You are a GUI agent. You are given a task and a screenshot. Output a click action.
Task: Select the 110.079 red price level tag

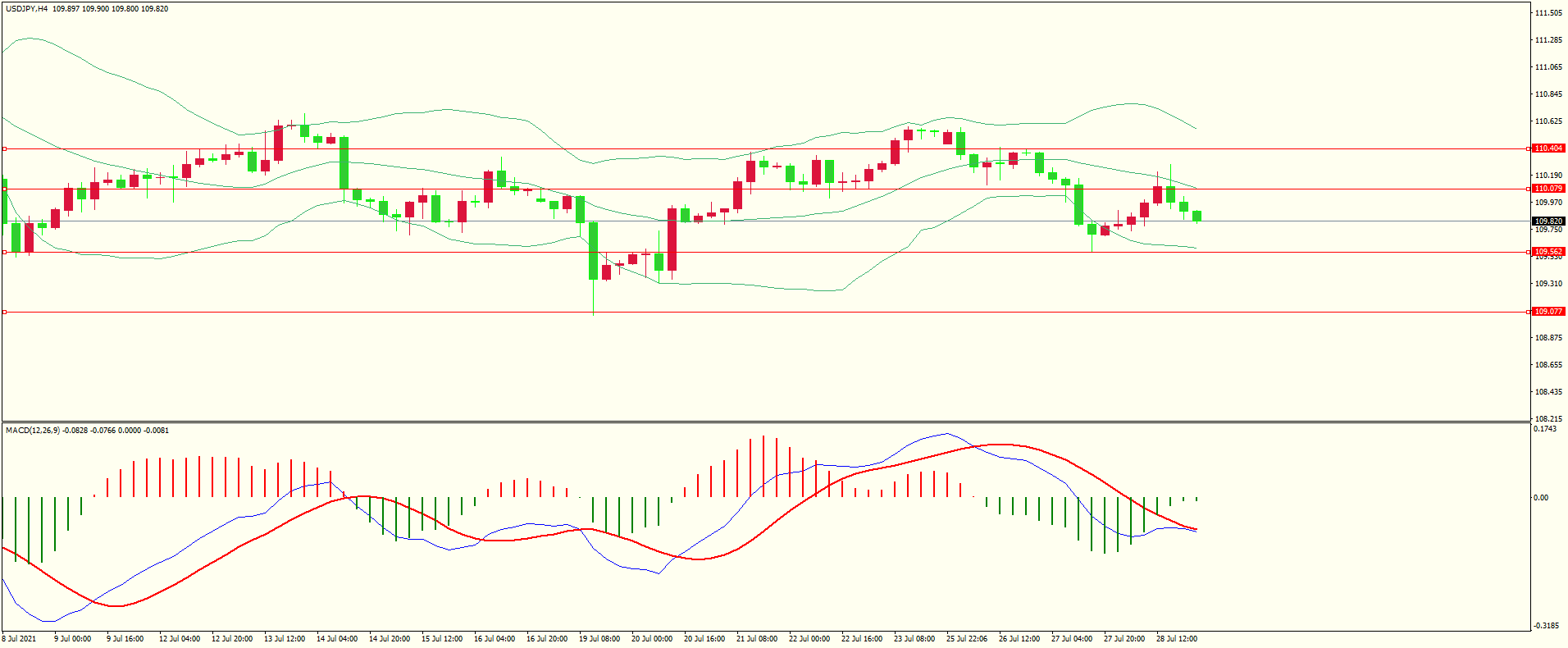(x=1548, y=189)
